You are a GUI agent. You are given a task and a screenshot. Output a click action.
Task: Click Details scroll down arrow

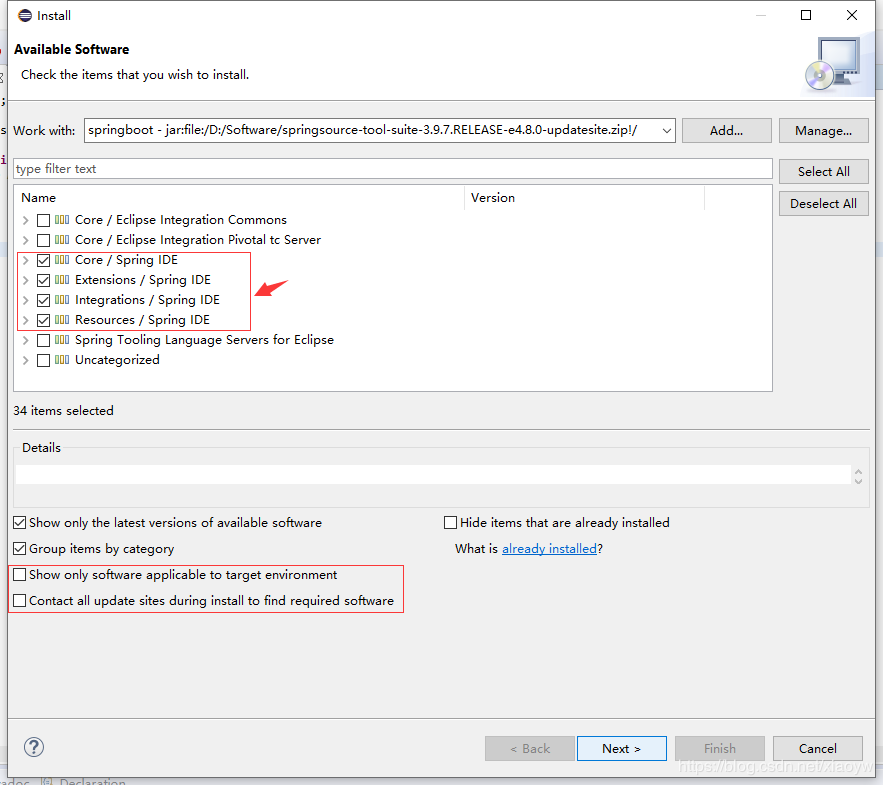click(858, 480)
